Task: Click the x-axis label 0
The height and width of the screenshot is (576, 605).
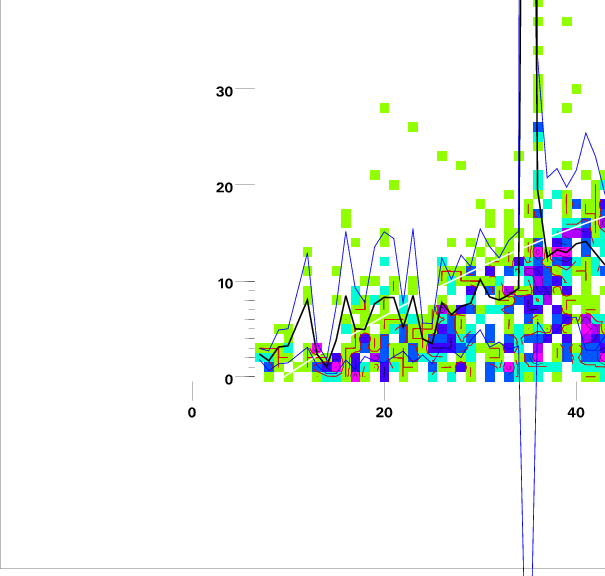Action: point(192,412)
